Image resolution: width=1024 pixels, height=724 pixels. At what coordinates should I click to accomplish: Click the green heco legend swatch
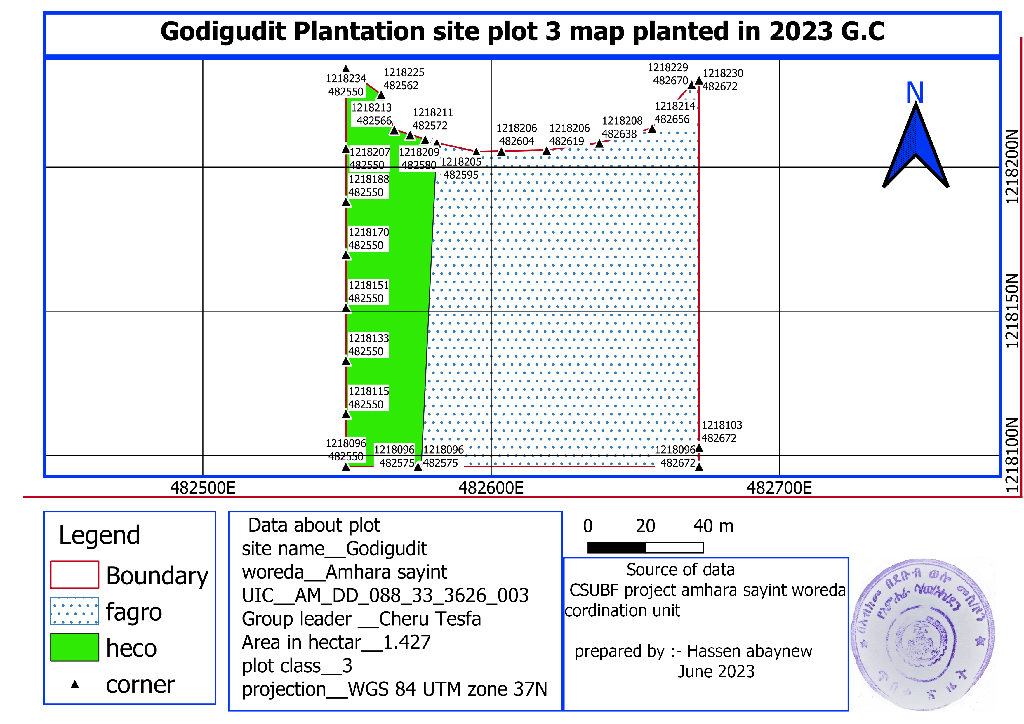pos(74,648)
